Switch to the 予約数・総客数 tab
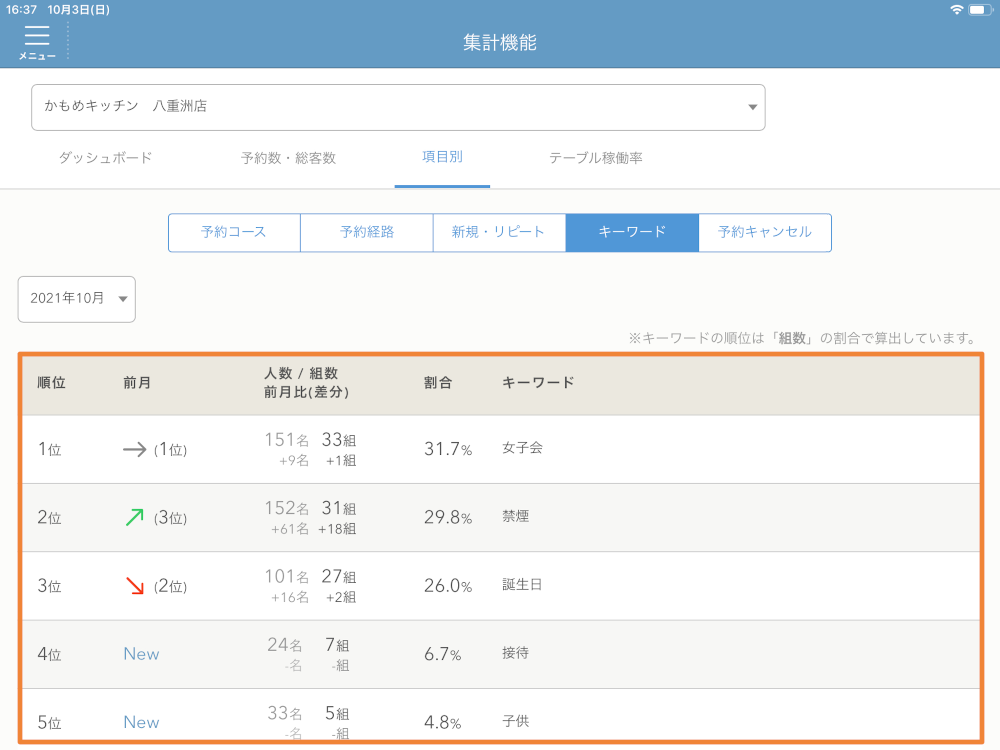The width and height of the screenshot is (1000, 750). (288, 158)
